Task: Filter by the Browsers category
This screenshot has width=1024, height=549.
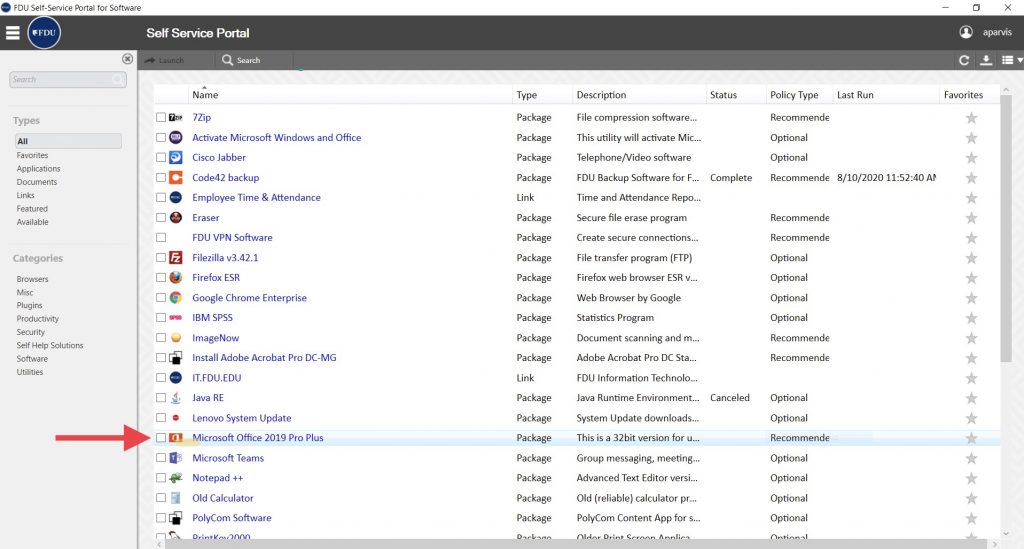Action: click(32, 279)
